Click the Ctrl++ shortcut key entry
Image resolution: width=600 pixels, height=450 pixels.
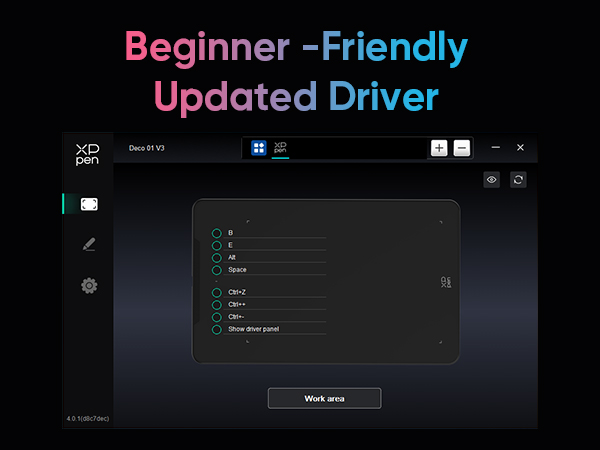[238, 305]
